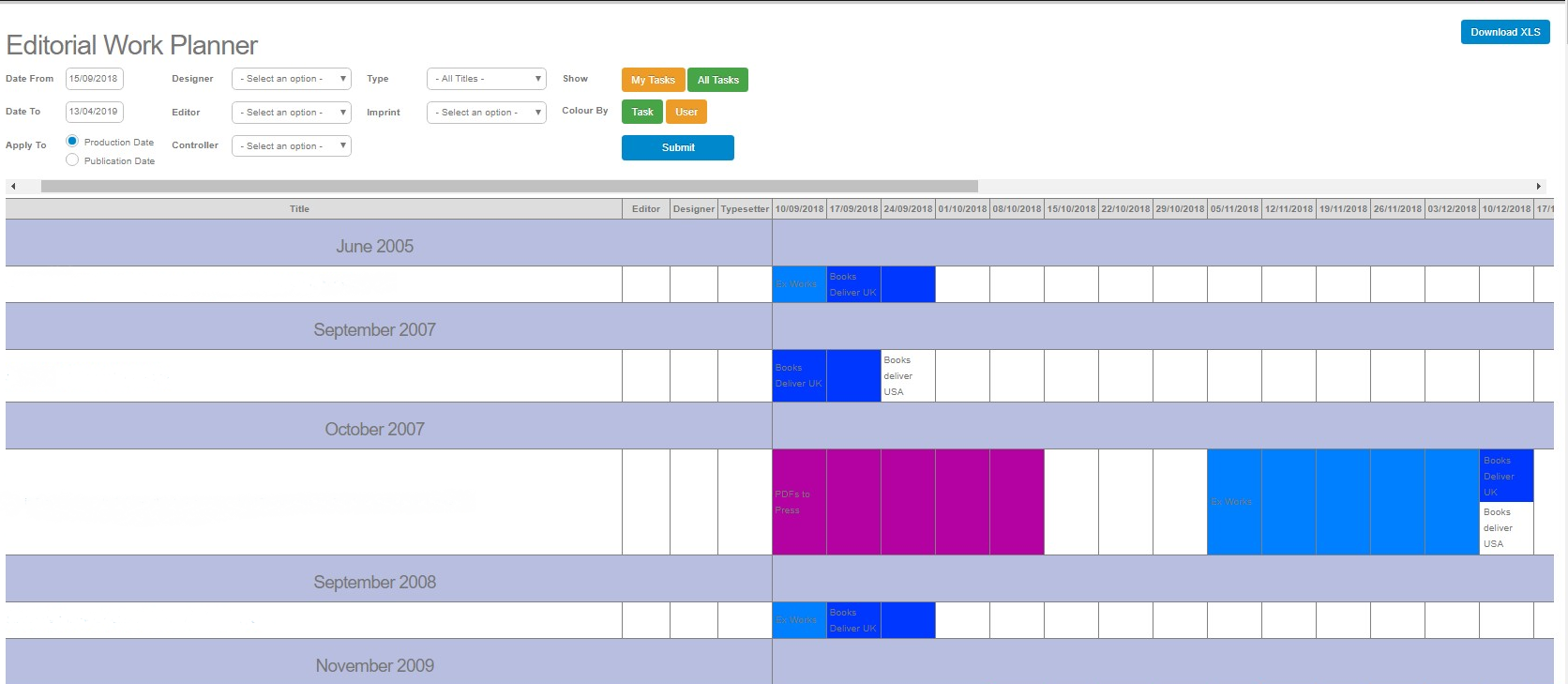Screen dimensions: 1568x684
Task: Click the 05/11/2018 date column header
Action: [x=1234, y=208]
